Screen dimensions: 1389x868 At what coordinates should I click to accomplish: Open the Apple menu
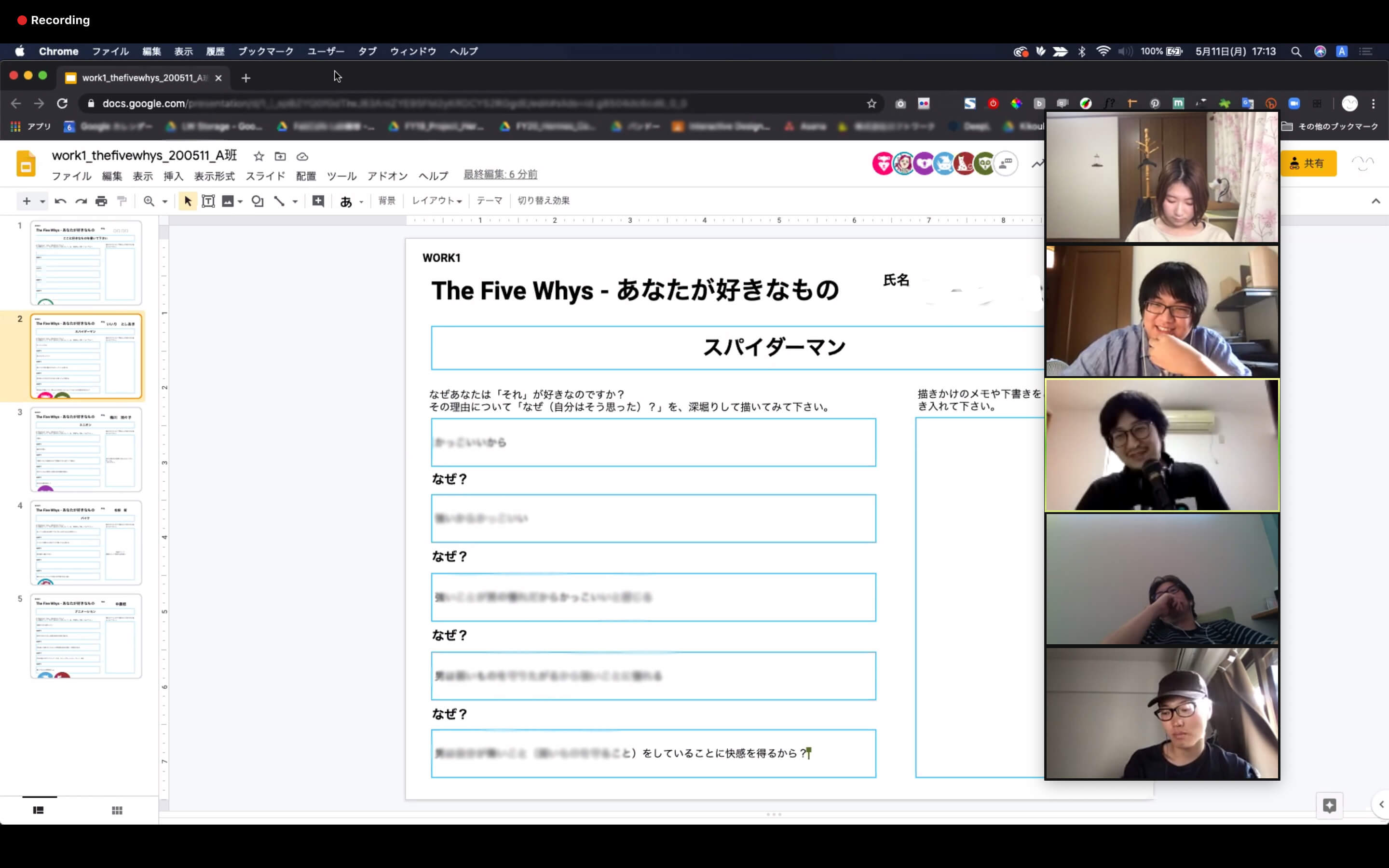pos(20,51)
